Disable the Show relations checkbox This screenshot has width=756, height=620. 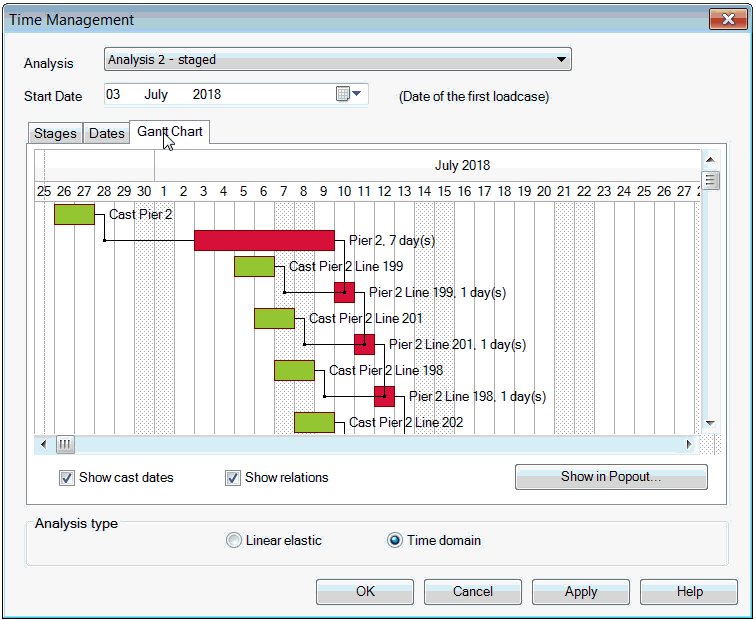233,478
